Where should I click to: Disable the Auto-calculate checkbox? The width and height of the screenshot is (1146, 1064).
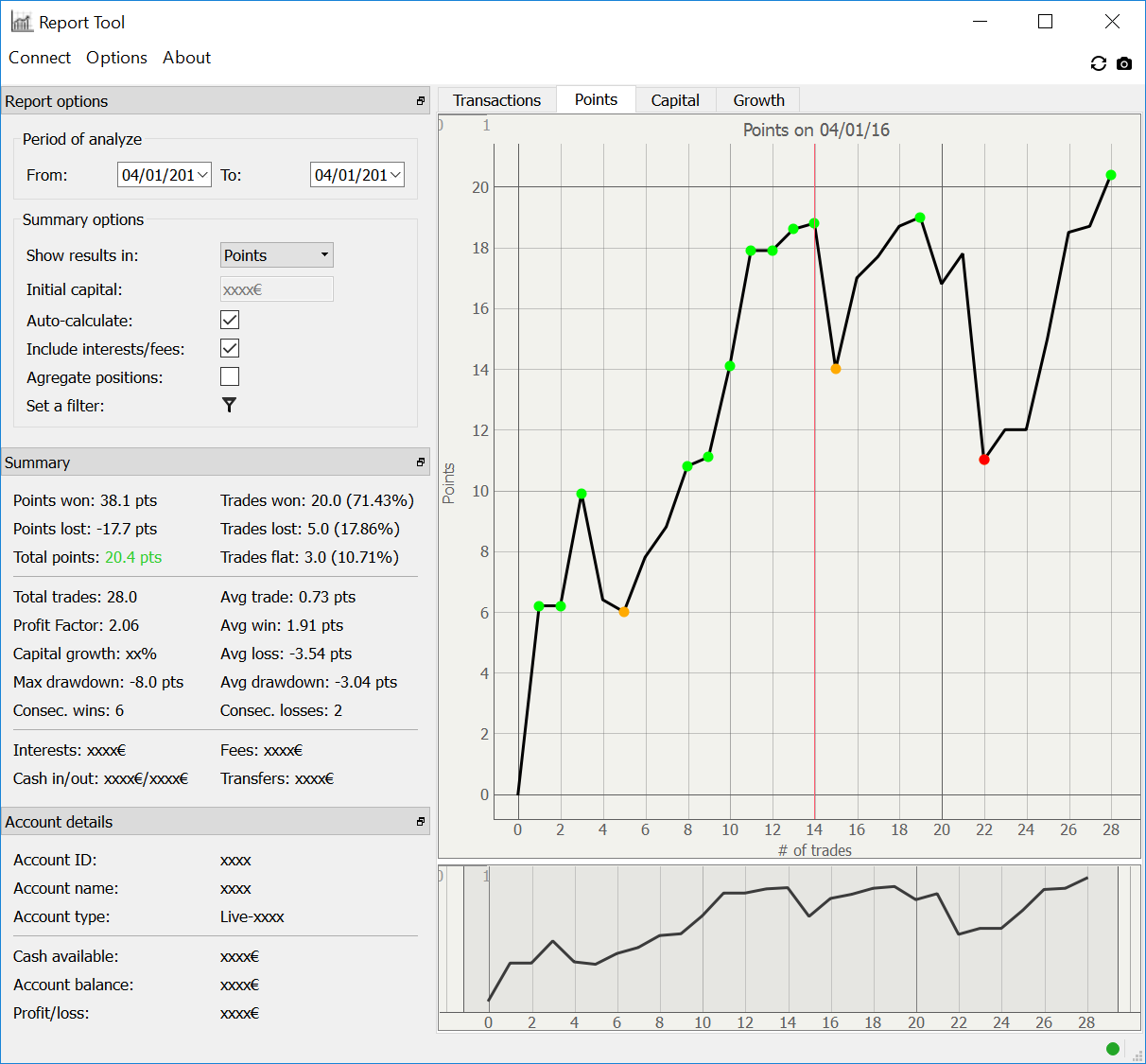tap(230, 320)
